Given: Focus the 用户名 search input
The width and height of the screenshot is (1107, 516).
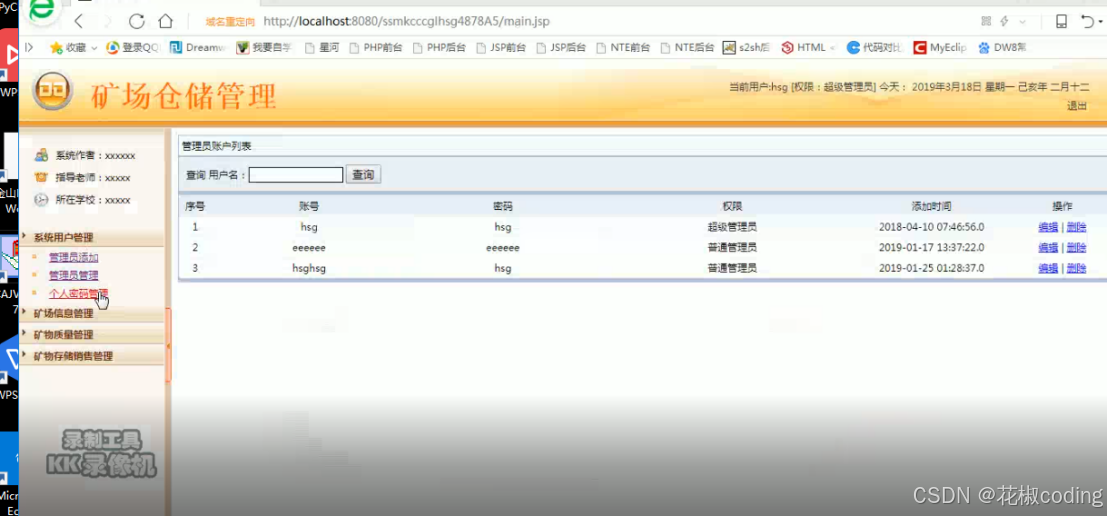Looking at the screenshot, I should tap(296, 175).
